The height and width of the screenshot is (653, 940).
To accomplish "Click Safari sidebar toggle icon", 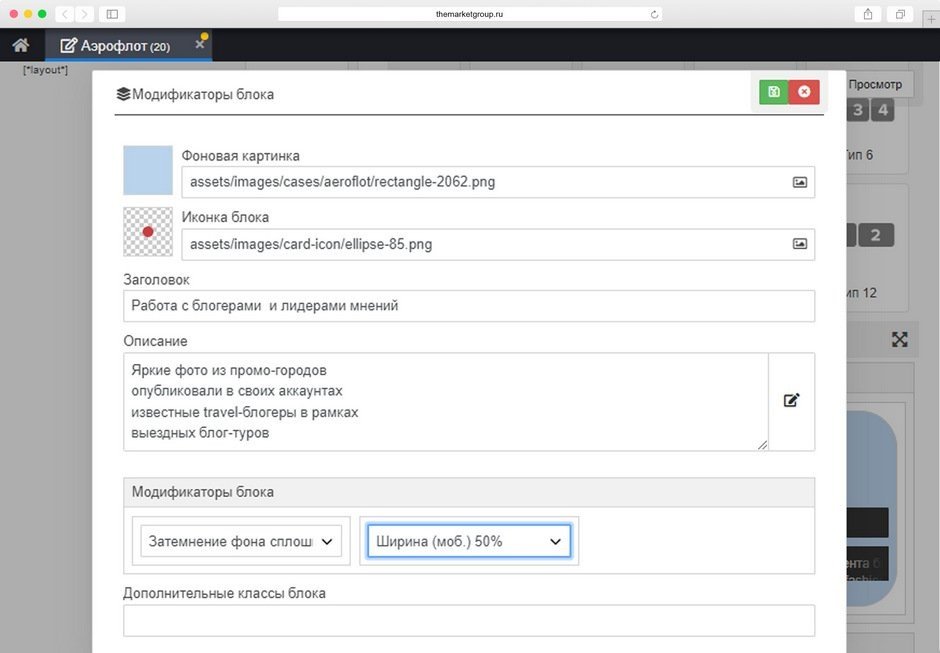I will (x=112, y=14).
